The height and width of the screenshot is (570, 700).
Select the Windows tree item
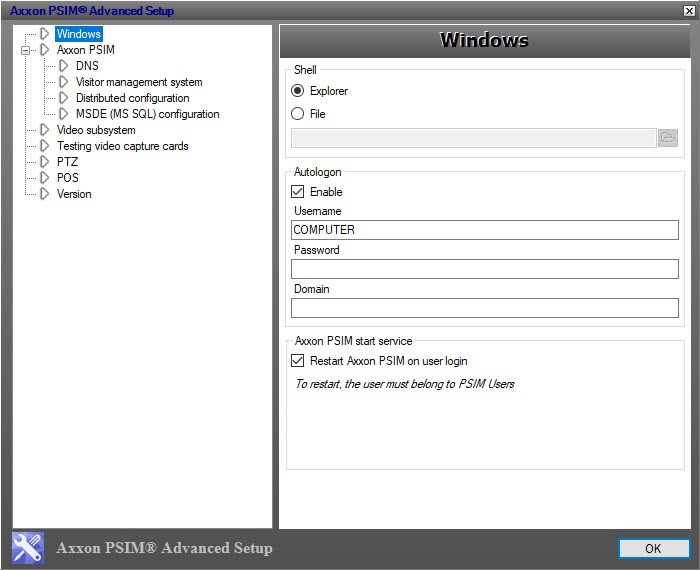[x=79, y=34]
